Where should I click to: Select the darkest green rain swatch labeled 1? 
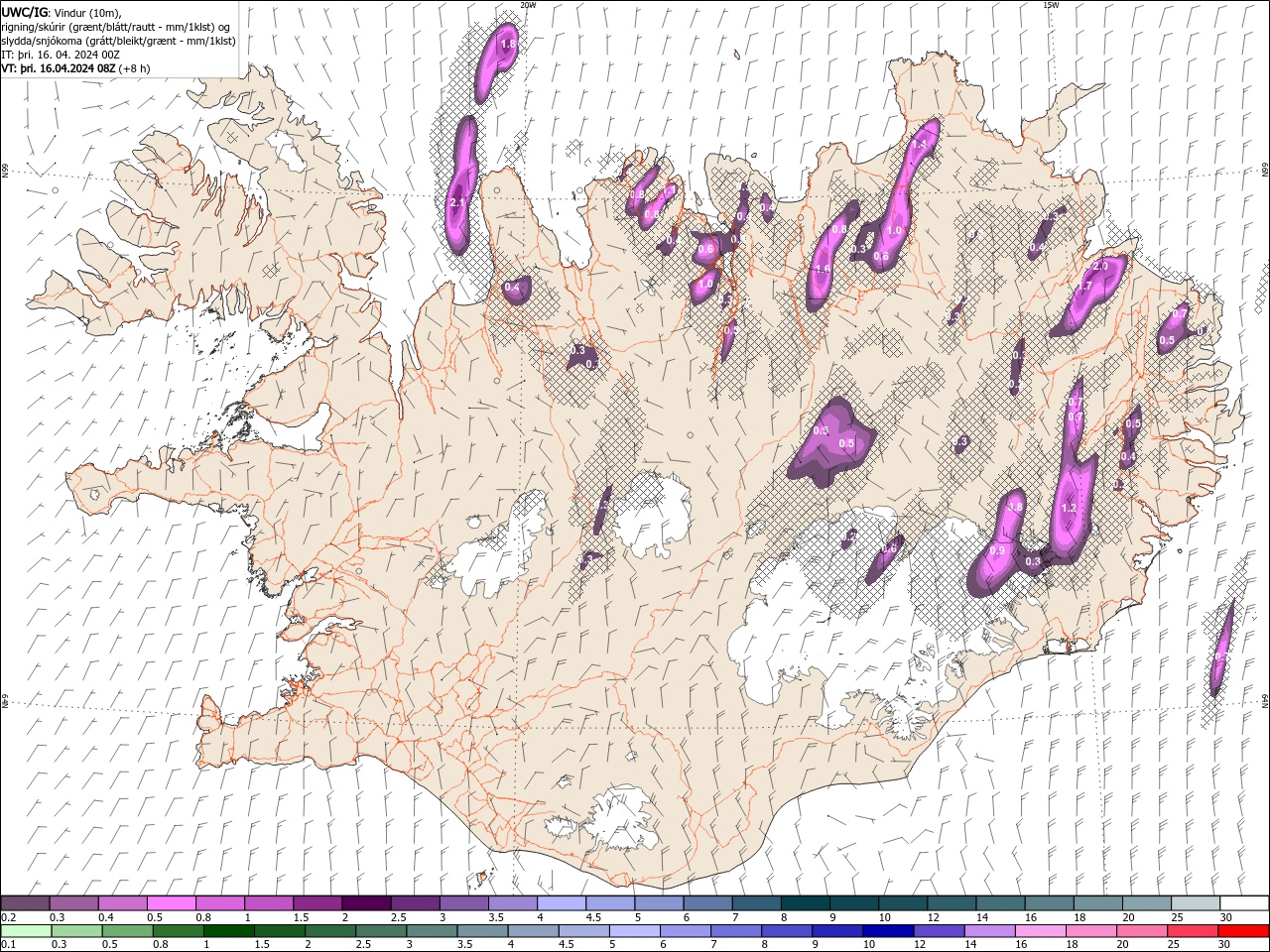click(x=228, y=931)
